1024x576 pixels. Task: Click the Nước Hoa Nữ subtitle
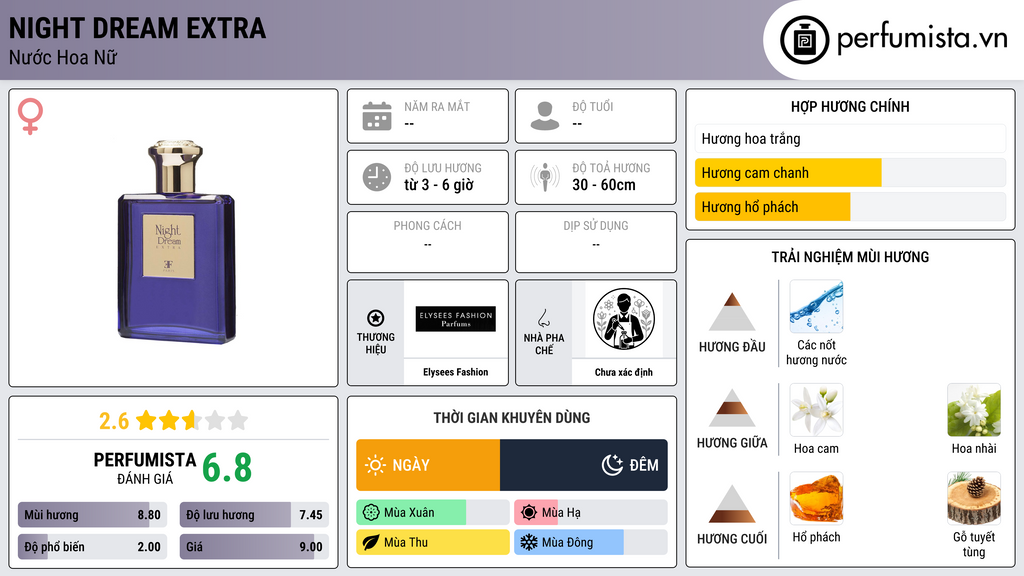pyautogui.click(x=63, y=57)
